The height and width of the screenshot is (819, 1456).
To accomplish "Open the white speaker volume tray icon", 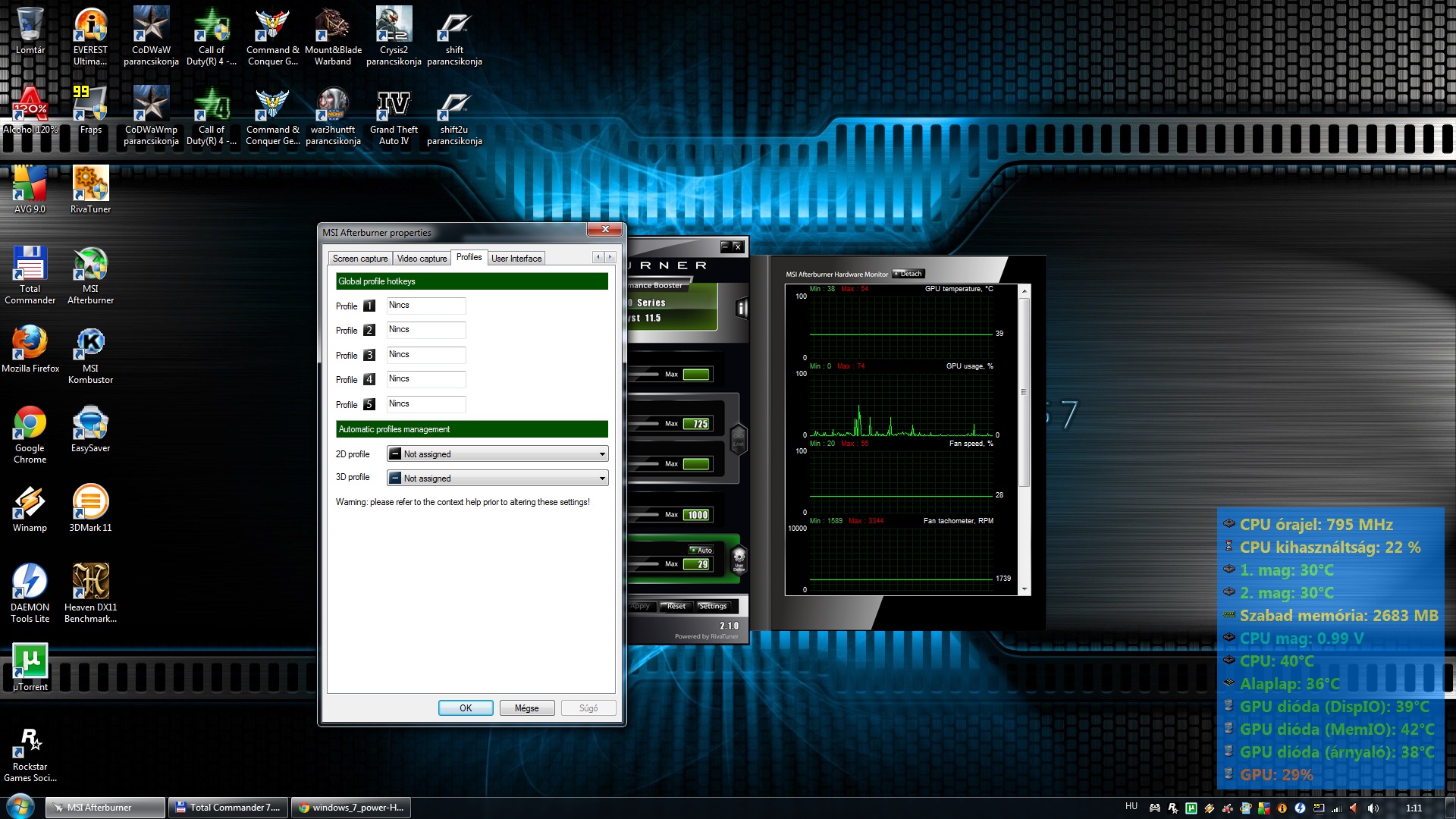I will pos(1373,808).
